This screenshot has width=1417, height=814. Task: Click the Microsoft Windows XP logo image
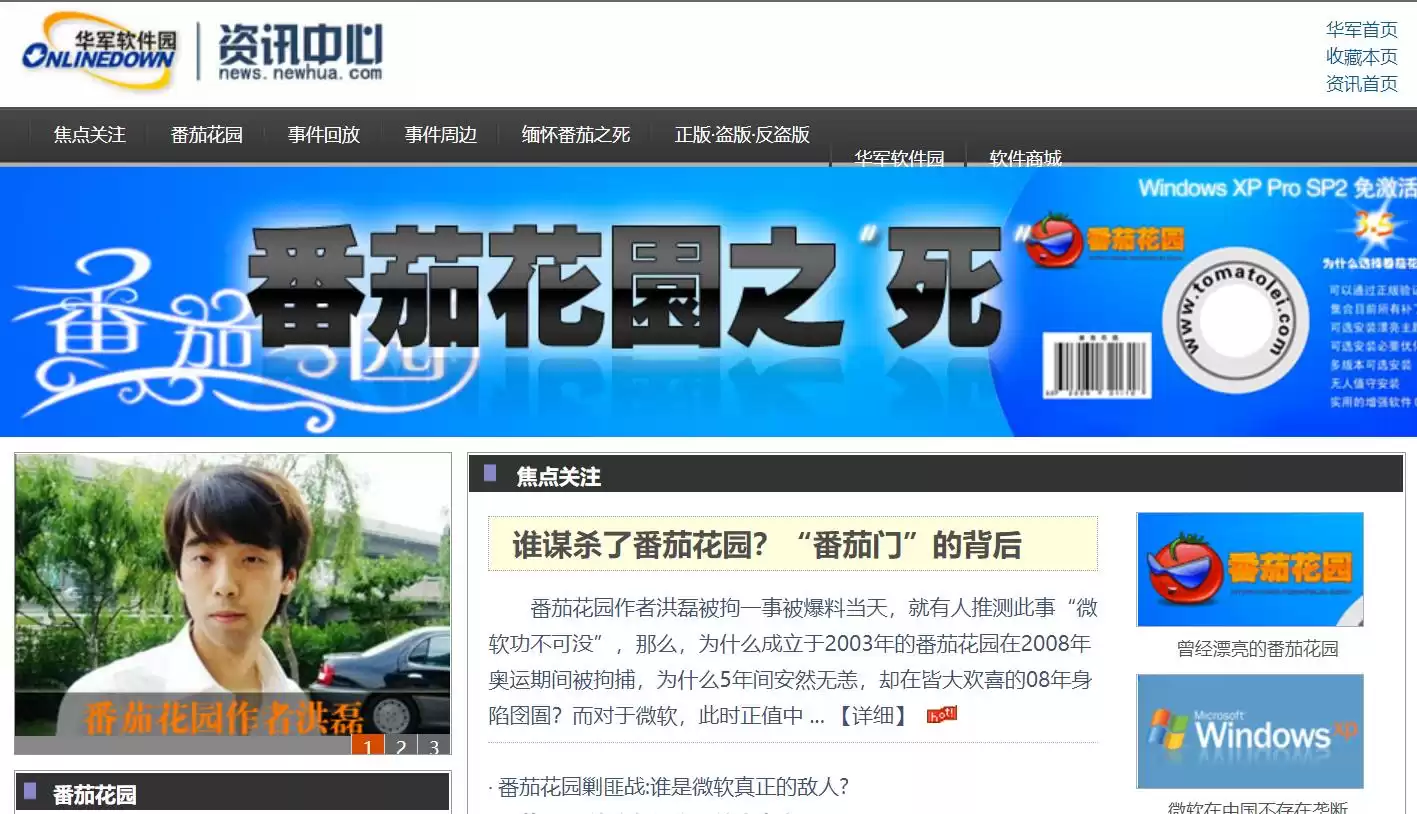1249,731
